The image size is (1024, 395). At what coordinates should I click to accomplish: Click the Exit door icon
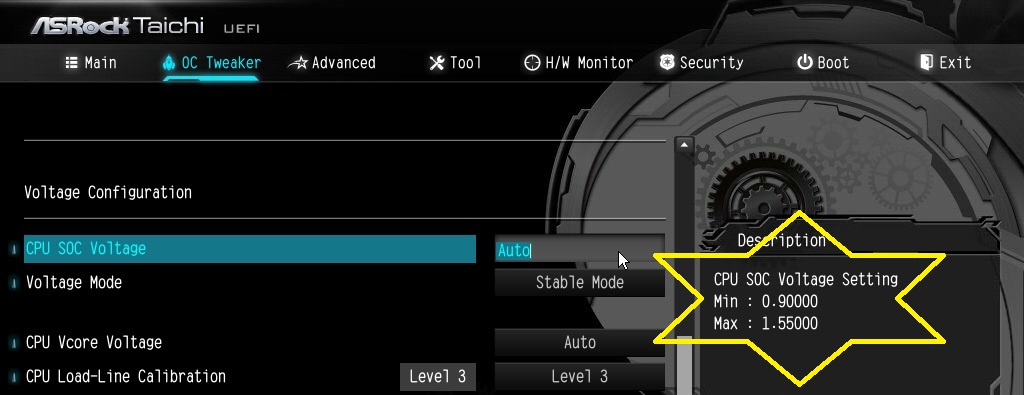[x=927, y=63]
